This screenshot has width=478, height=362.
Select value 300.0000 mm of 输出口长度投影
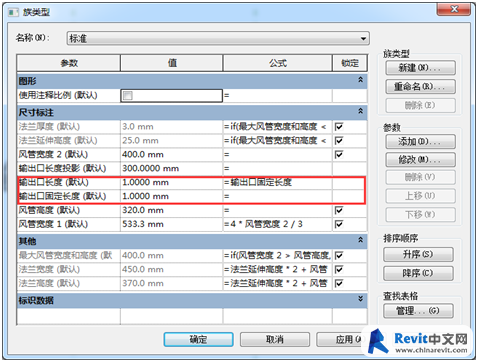172,169
